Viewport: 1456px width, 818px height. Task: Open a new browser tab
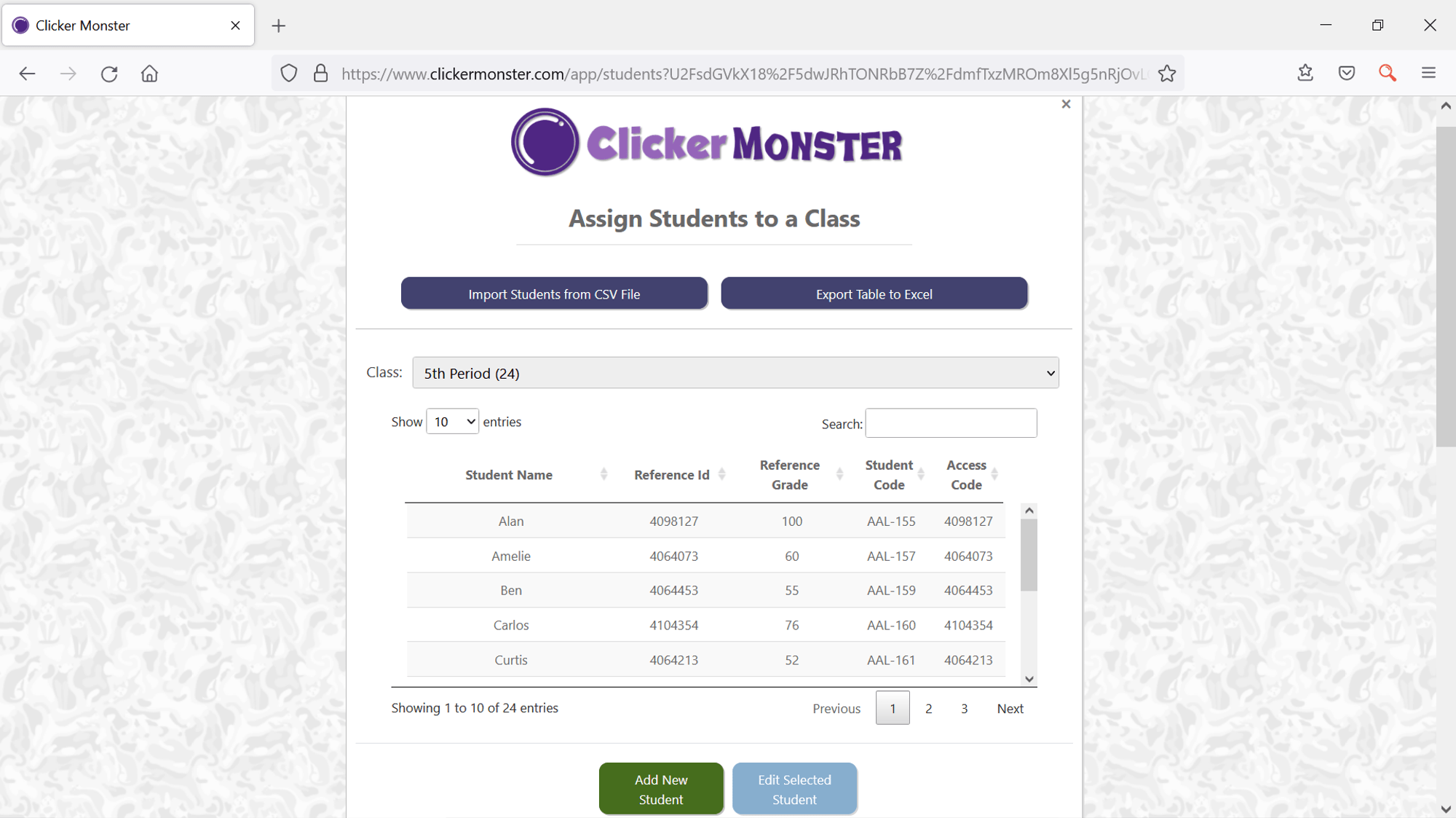click(x=278, y=25)
